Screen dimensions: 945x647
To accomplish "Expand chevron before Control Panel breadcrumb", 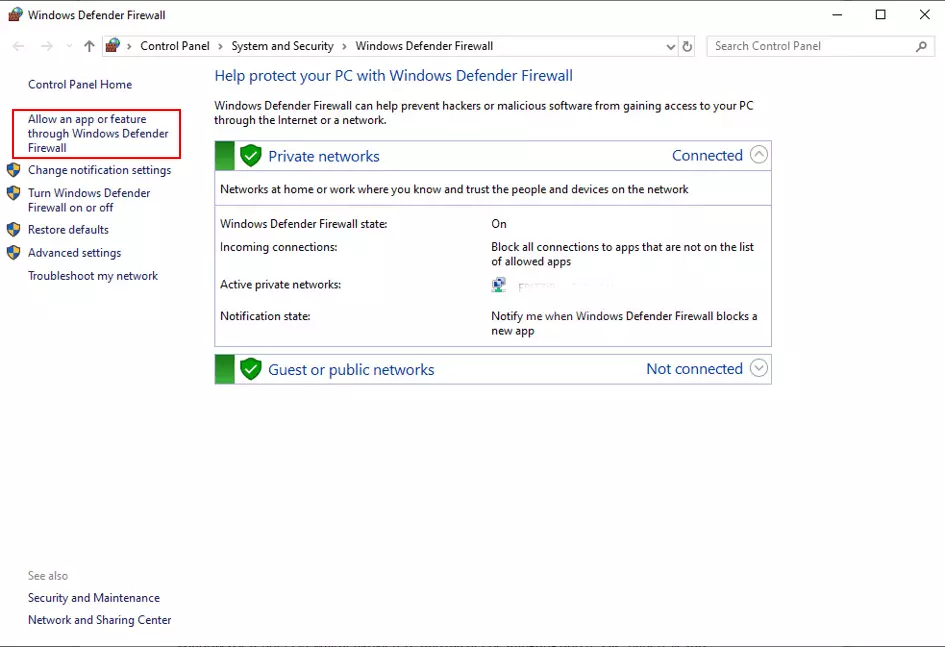I will pos(129,46).
